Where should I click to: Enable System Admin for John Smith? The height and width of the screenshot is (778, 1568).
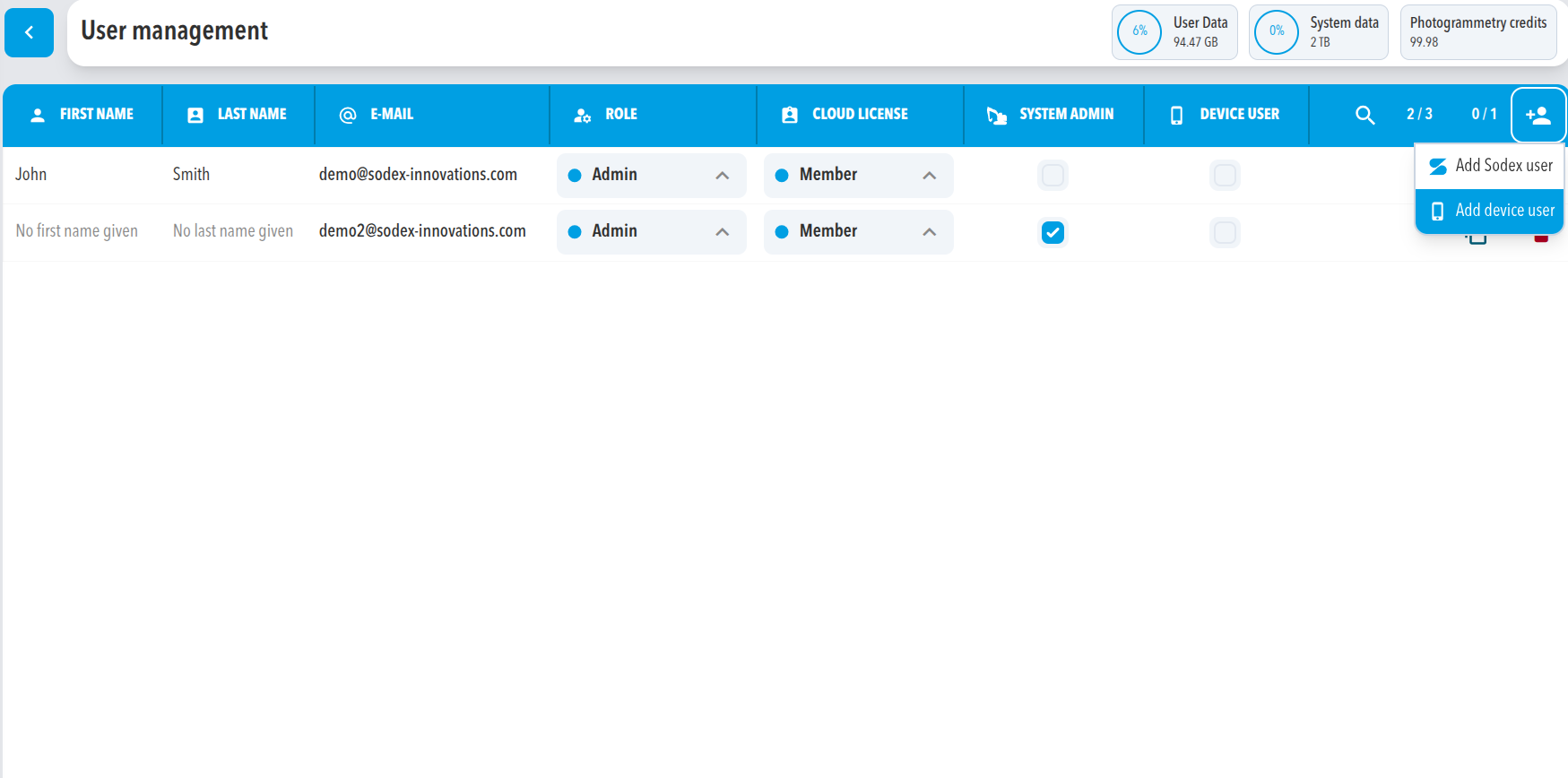click(x=1053, y=175)
